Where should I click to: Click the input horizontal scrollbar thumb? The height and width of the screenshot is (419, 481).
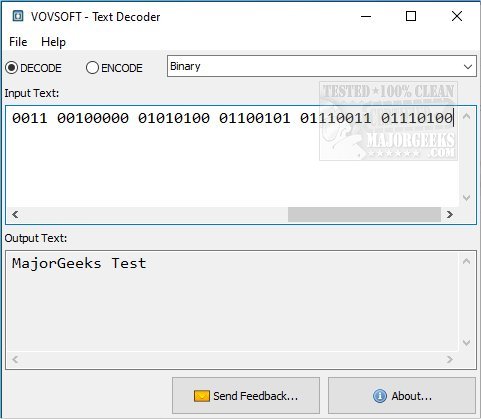click(x=364, y=214)
